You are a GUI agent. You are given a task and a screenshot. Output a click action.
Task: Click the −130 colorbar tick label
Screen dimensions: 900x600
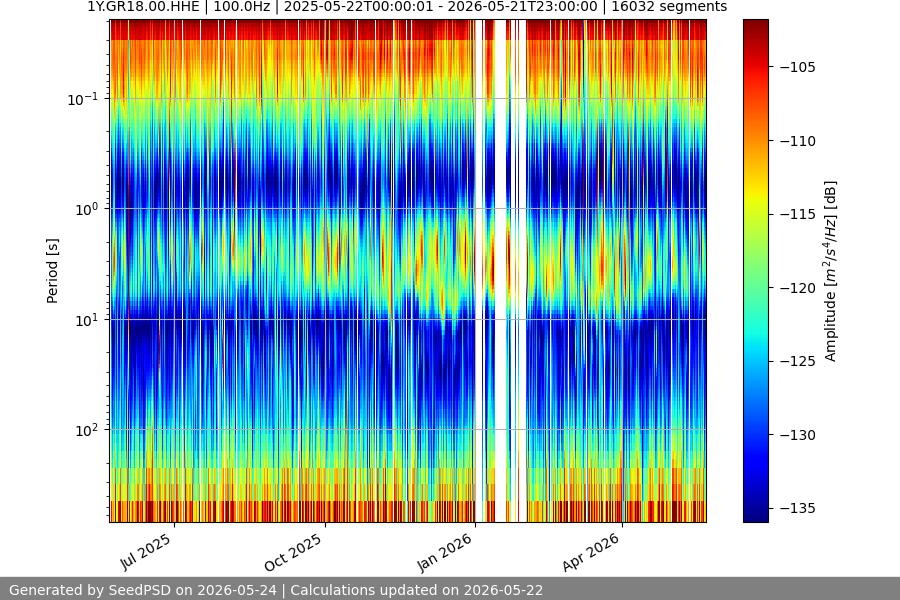(797, 435)
